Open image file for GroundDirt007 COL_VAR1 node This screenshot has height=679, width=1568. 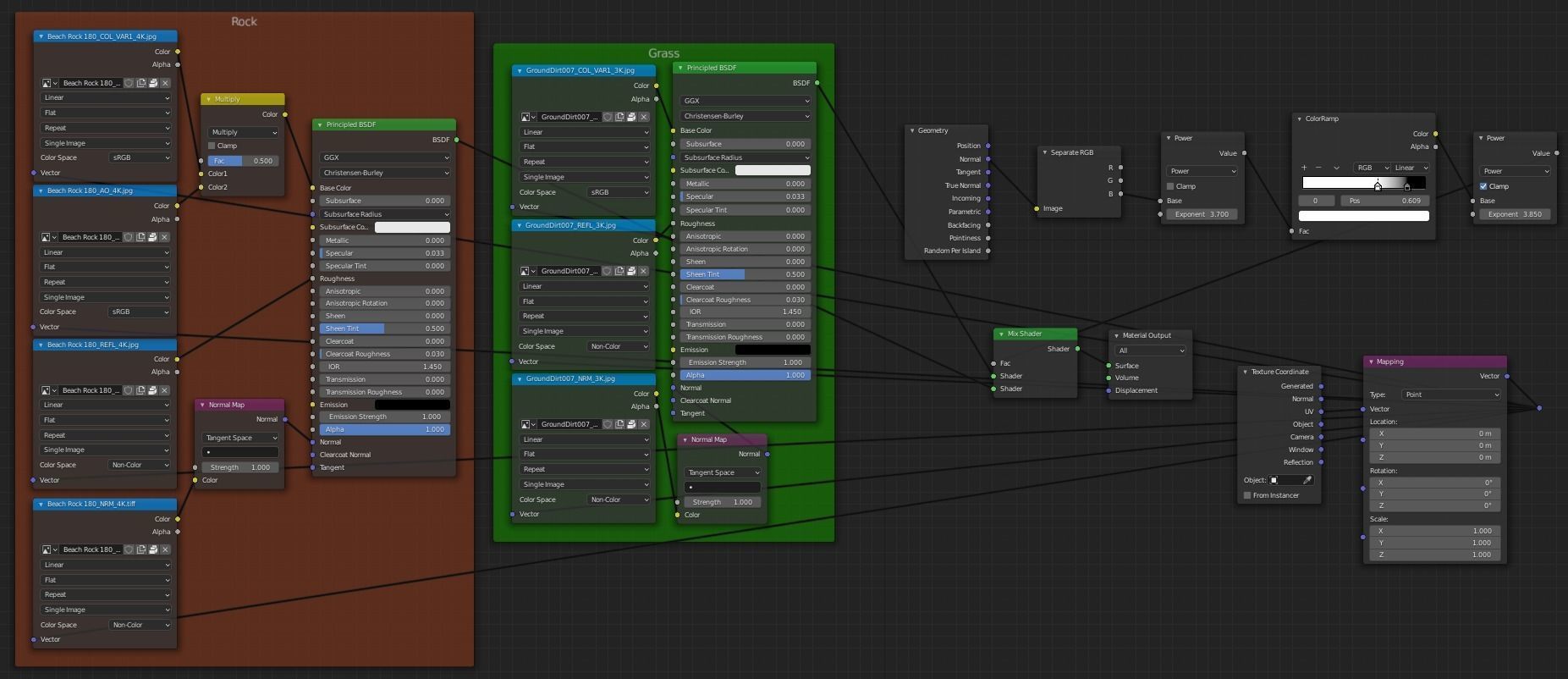pos(631,117)
